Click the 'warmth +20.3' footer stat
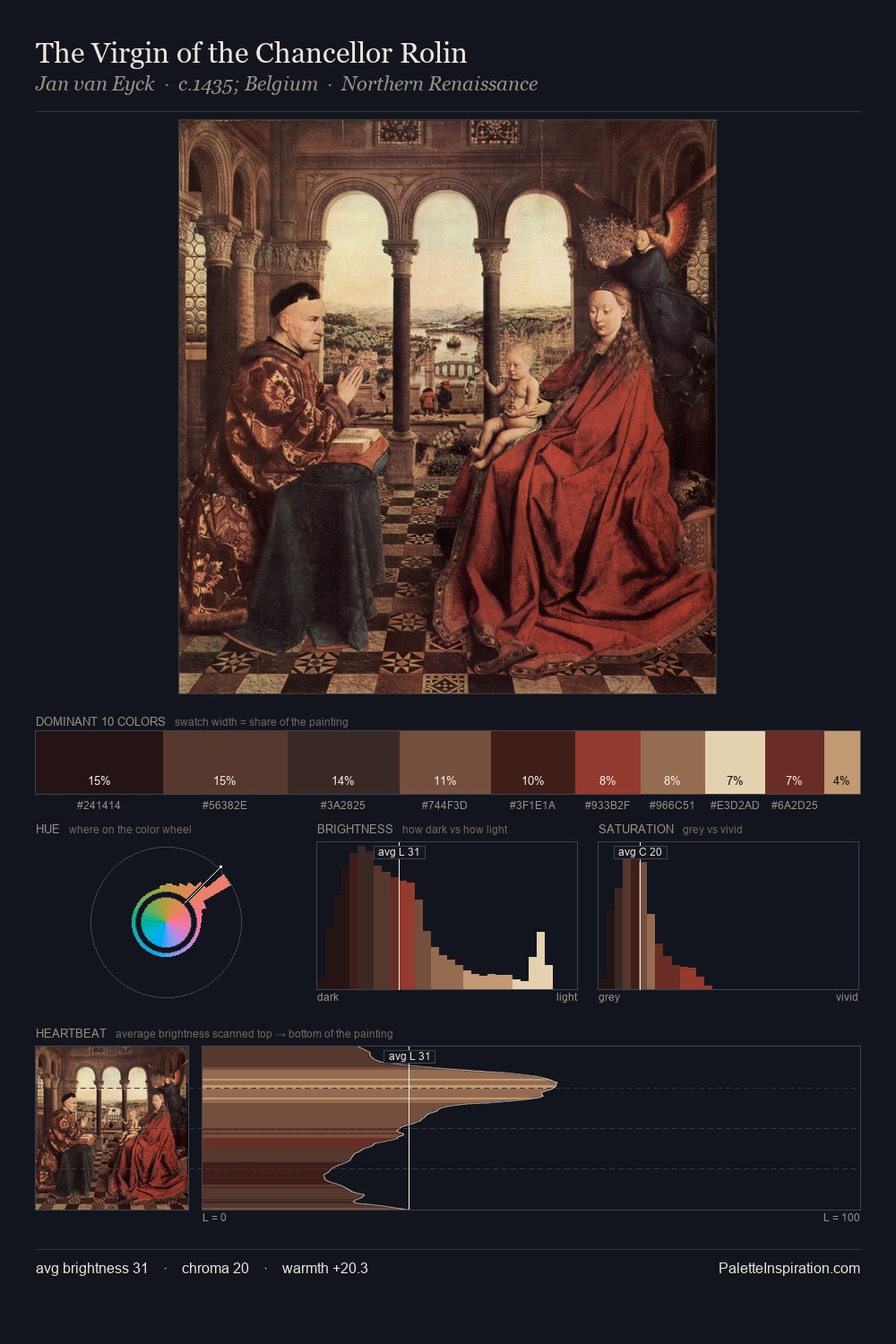Screen dimensions: 896x1344 click(x=325, y=1268)
